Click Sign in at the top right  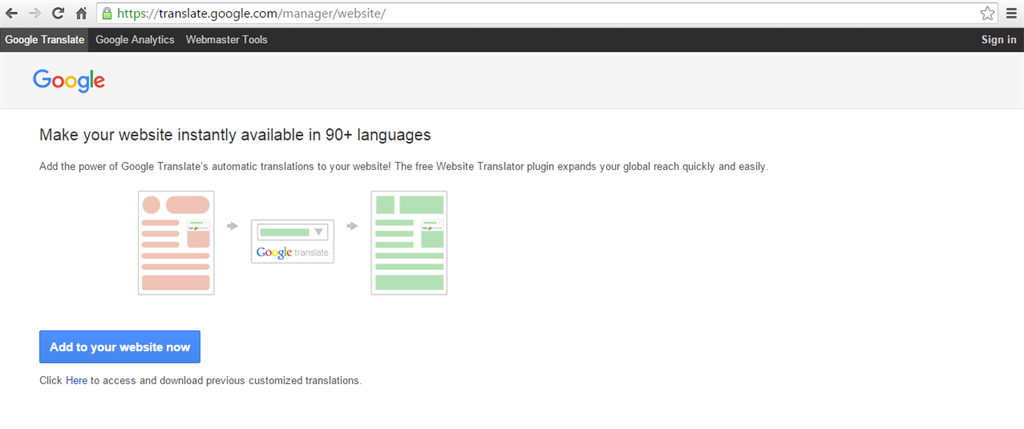point(999,40)
